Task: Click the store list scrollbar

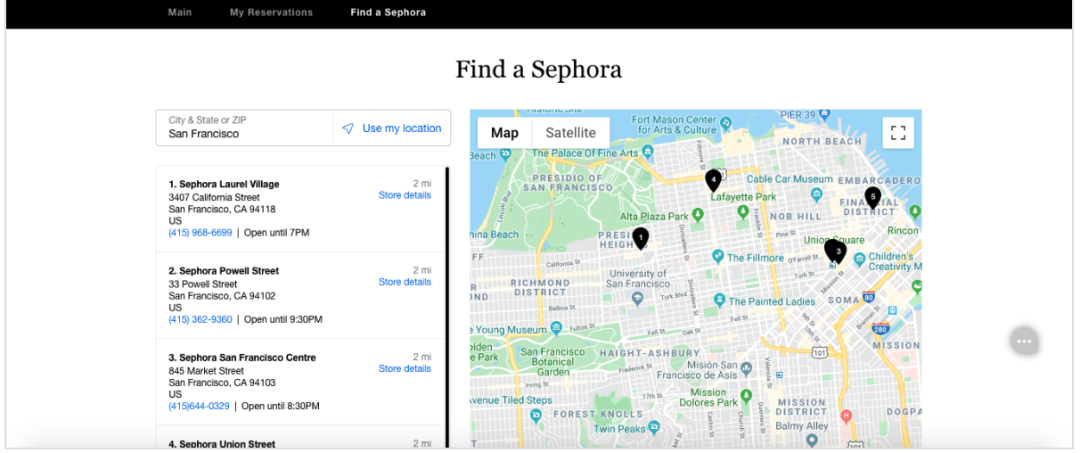Action: 448,306
